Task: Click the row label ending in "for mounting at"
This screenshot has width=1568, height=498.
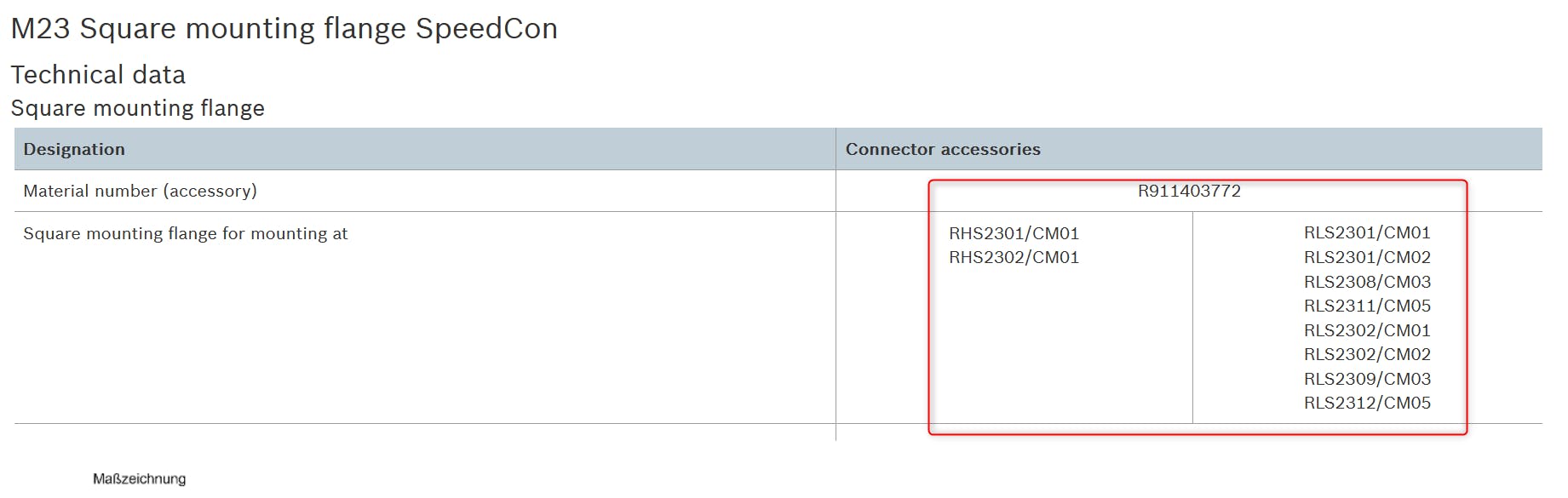Action: point(185,233)
